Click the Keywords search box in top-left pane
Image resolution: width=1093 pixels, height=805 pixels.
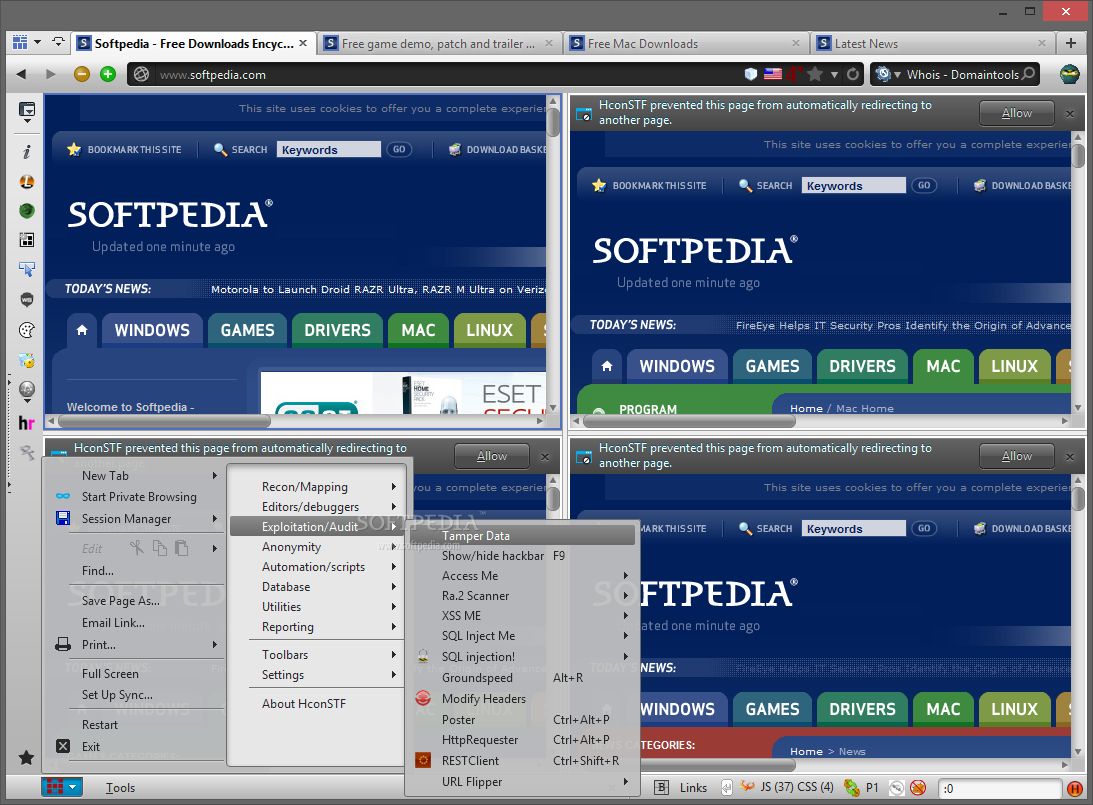[x=329, y=149]
